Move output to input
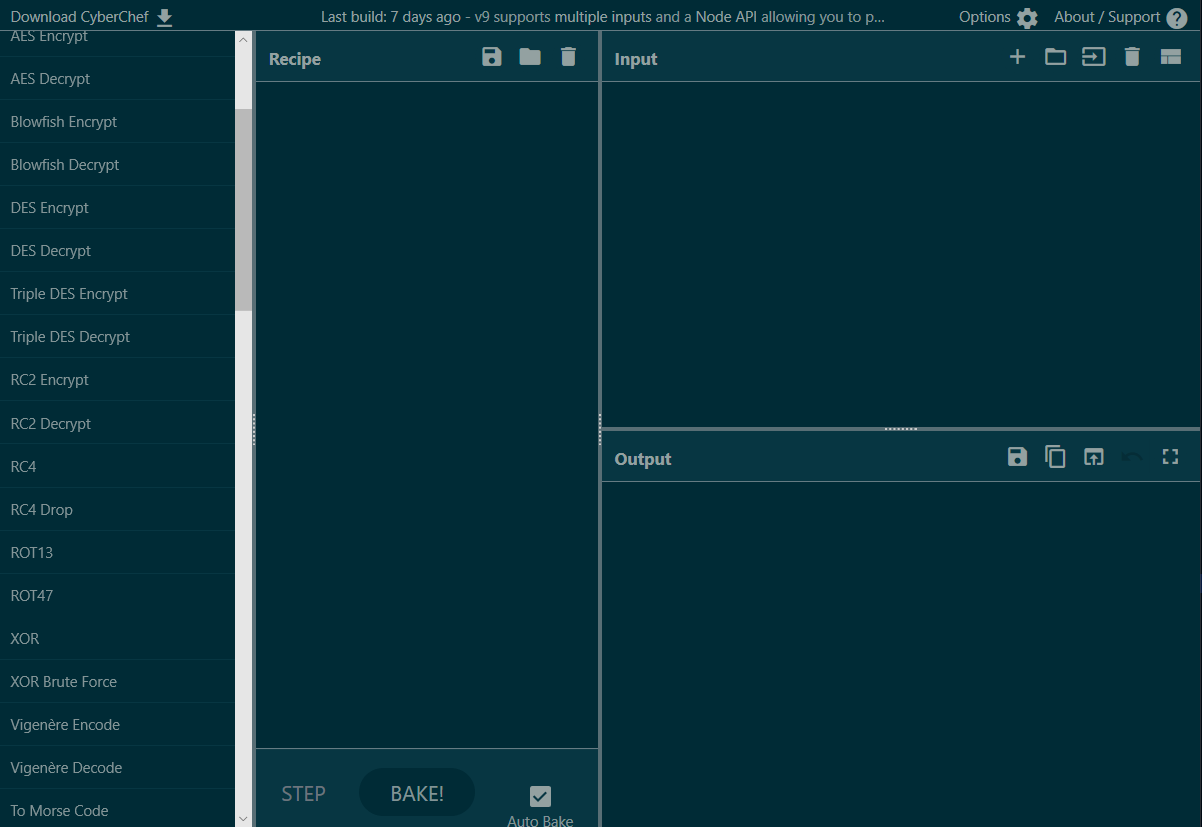Screen dimensions: 1202x827 1094,457
